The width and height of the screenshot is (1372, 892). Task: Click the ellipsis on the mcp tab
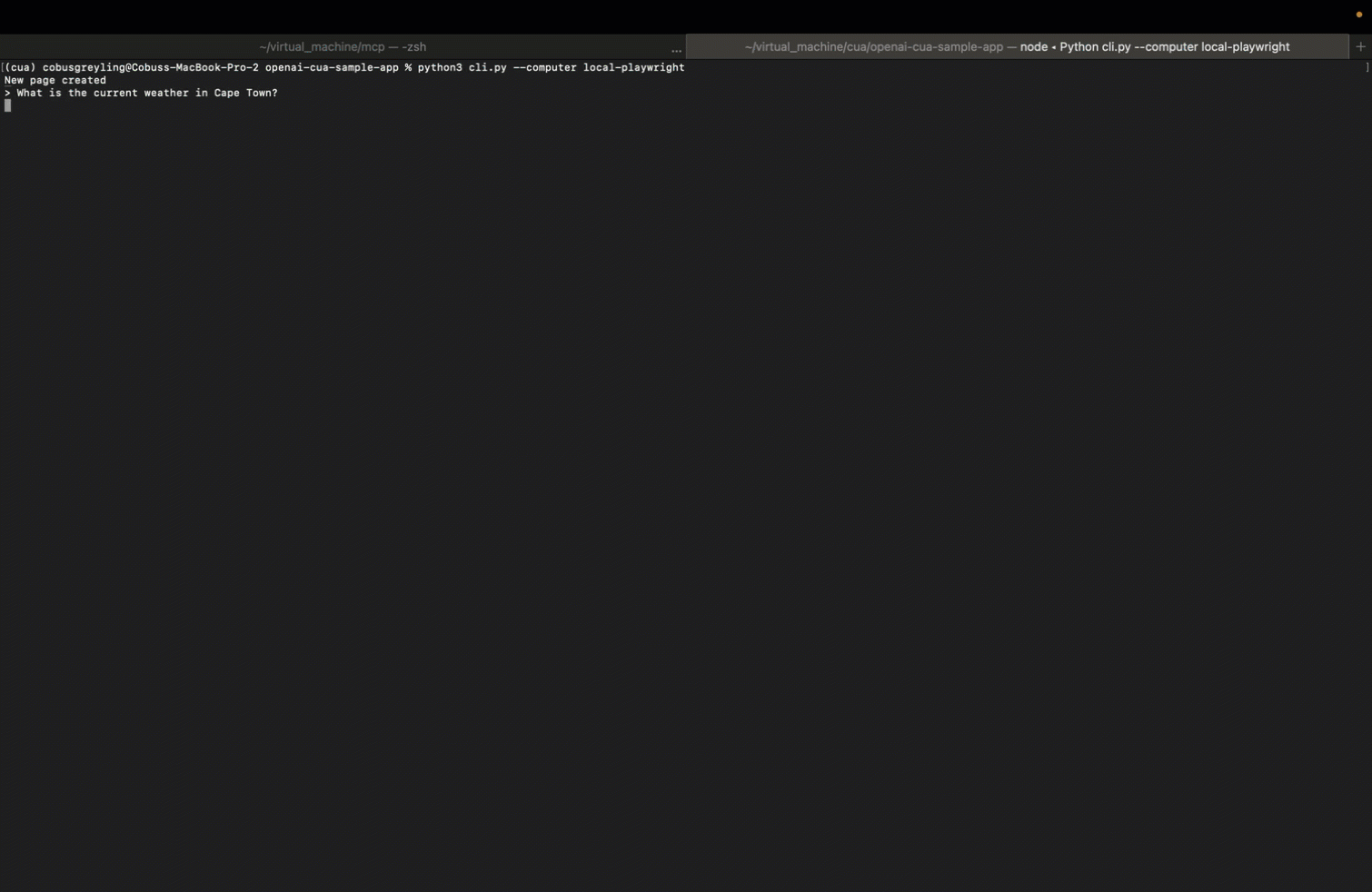(676, 49)
